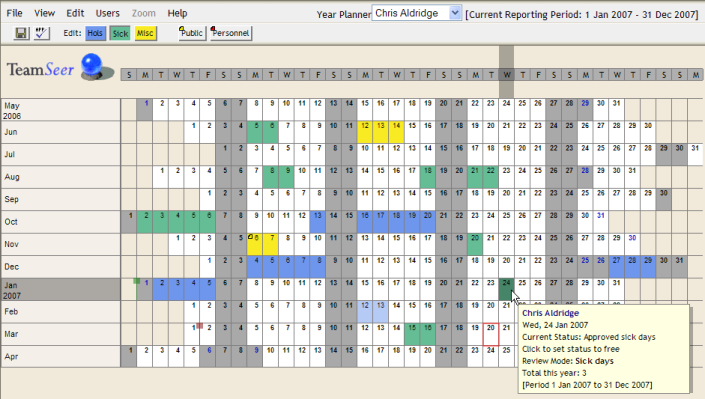Select Hols edit mode
Screen dimensions: 705x399
tap(95, 33)
